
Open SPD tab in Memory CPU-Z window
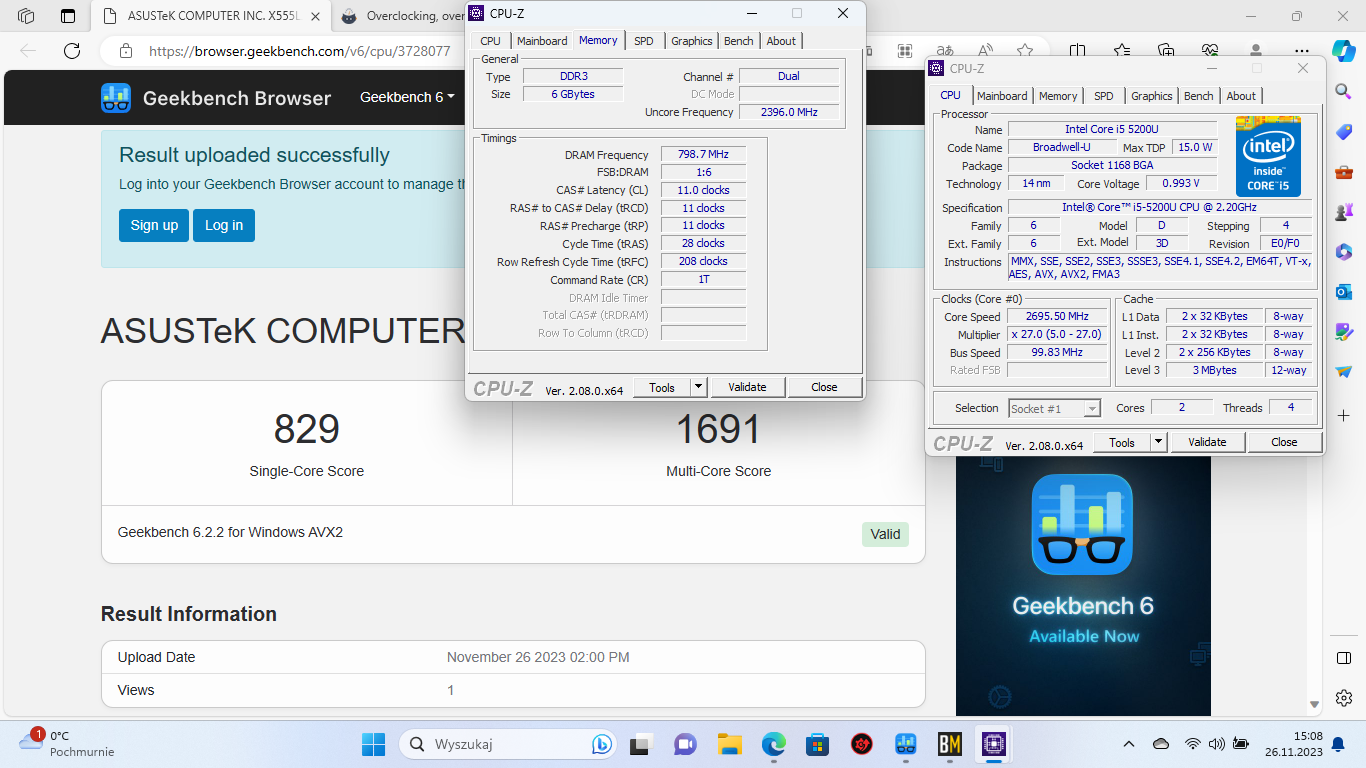point(644,41)
